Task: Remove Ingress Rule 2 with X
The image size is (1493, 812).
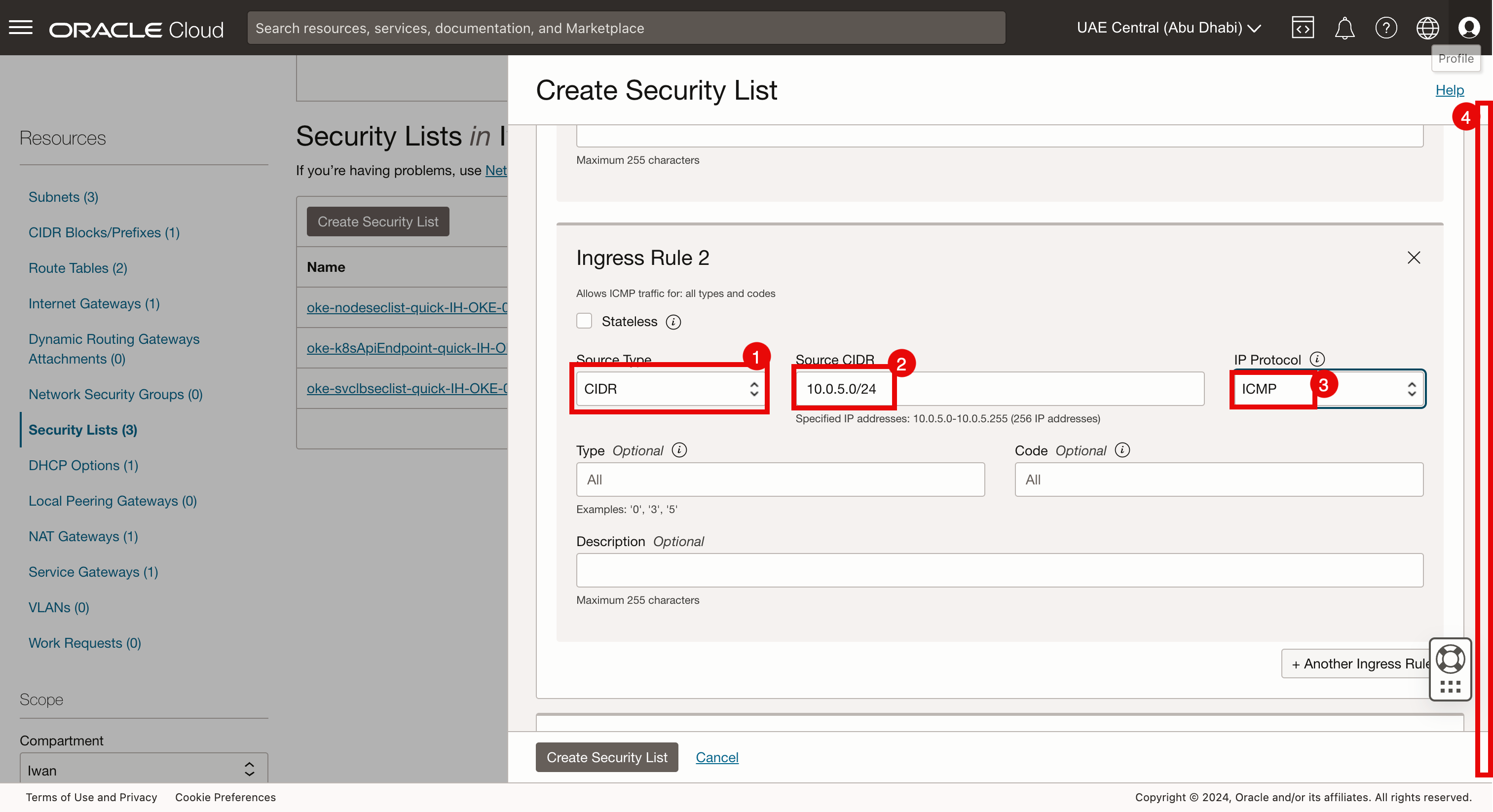Action: pos(1414,258)
